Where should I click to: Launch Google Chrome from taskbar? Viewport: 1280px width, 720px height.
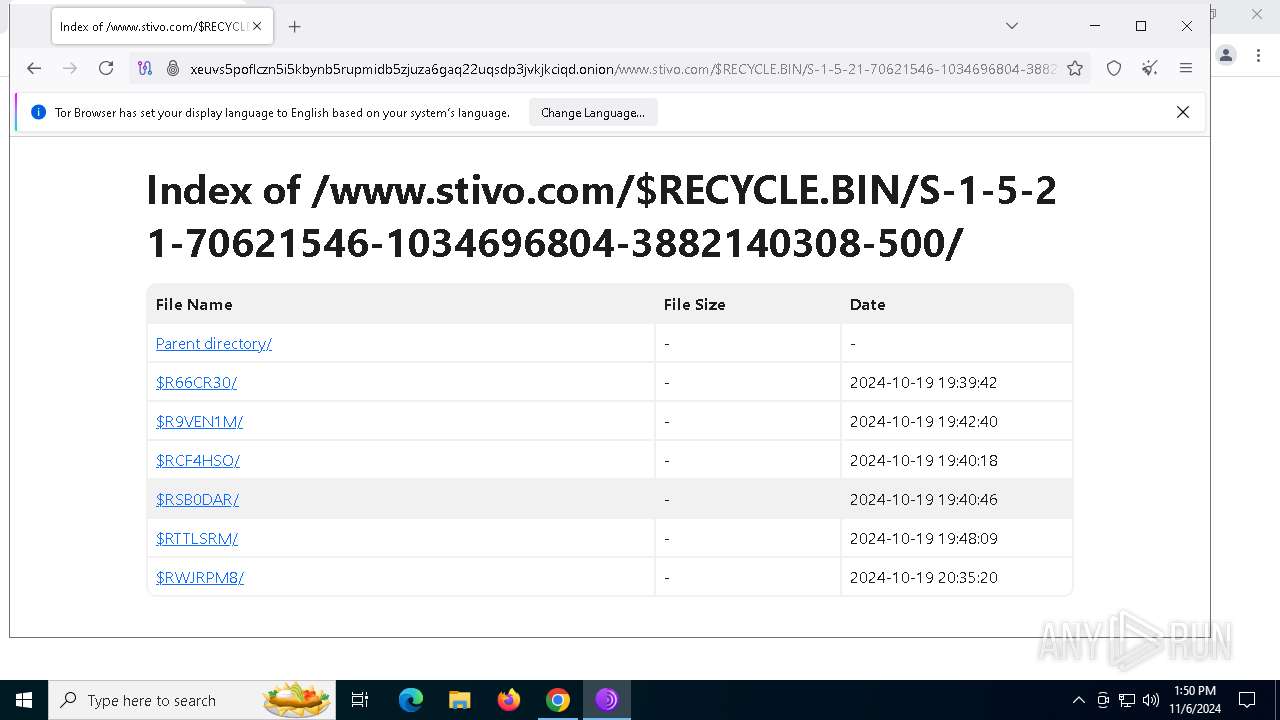558,700
